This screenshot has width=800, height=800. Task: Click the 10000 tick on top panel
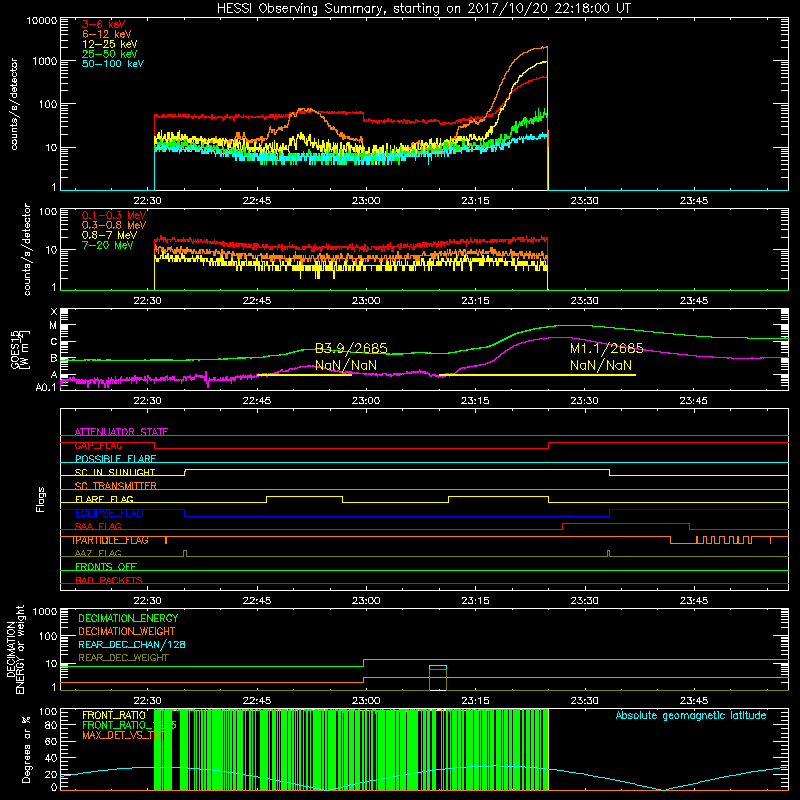point(42,20)
